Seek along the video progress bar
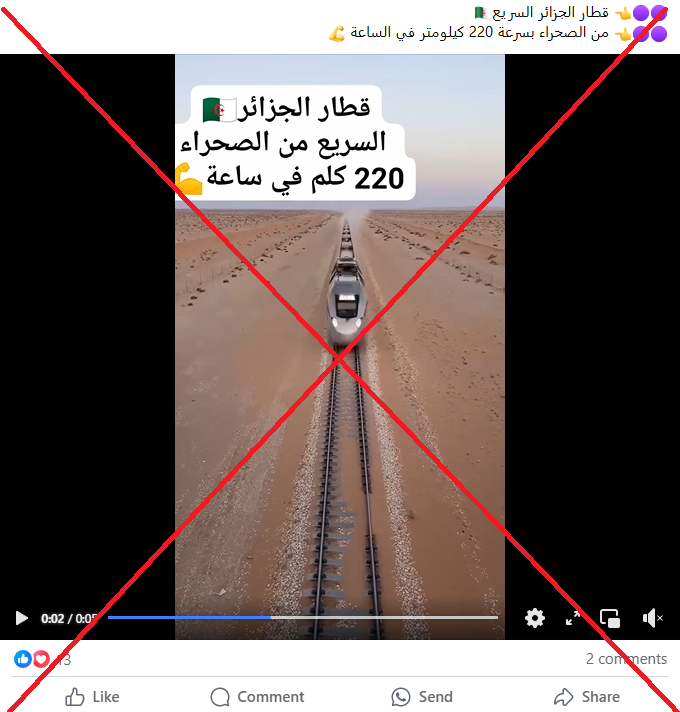 click(x=303, y=618)
